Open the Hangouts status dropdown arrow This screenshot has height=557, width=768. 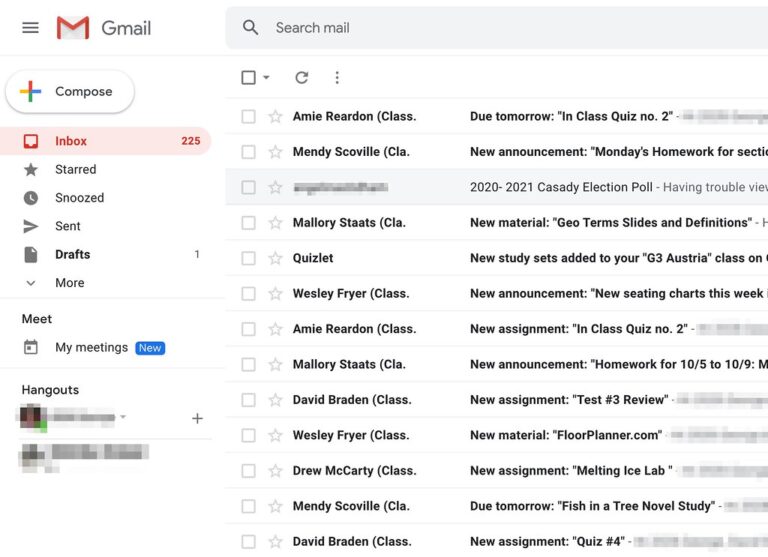(123, 417)
